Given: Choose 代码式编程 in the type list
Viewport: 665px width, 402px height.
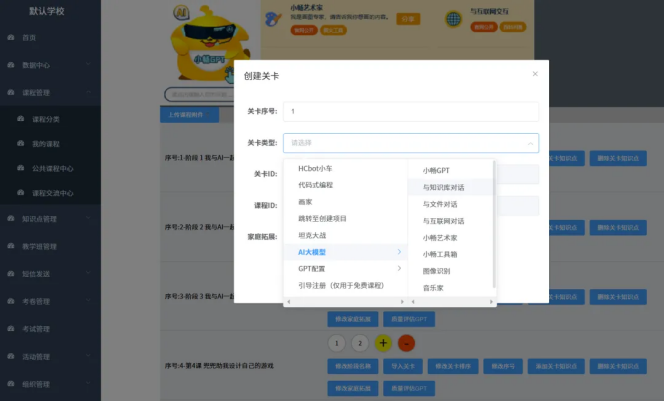Looking at the screenshot, I should tap(346, 185).
